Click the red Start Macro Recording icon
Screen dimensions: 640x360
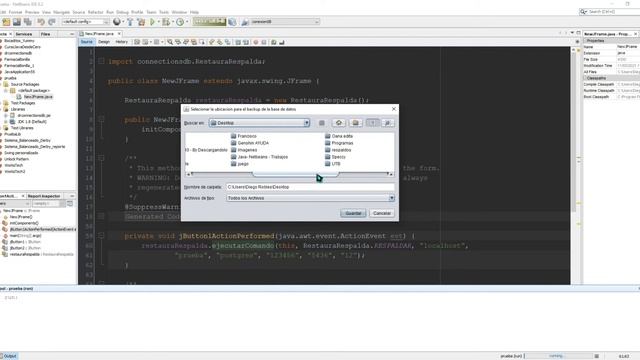click(256, 42)
